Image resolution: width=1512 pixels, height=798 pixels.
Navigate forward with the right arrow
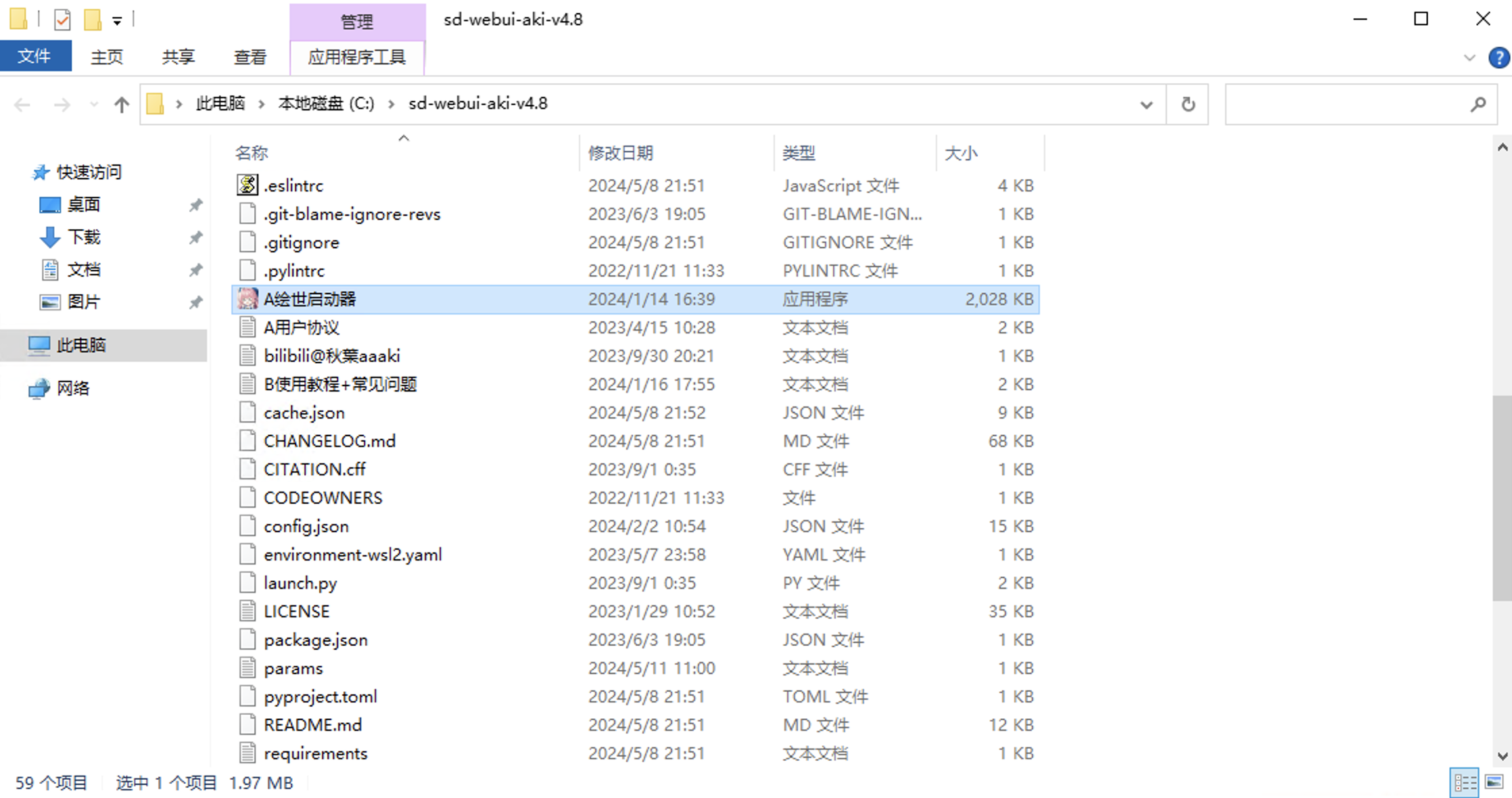click(x=62, y=104)
